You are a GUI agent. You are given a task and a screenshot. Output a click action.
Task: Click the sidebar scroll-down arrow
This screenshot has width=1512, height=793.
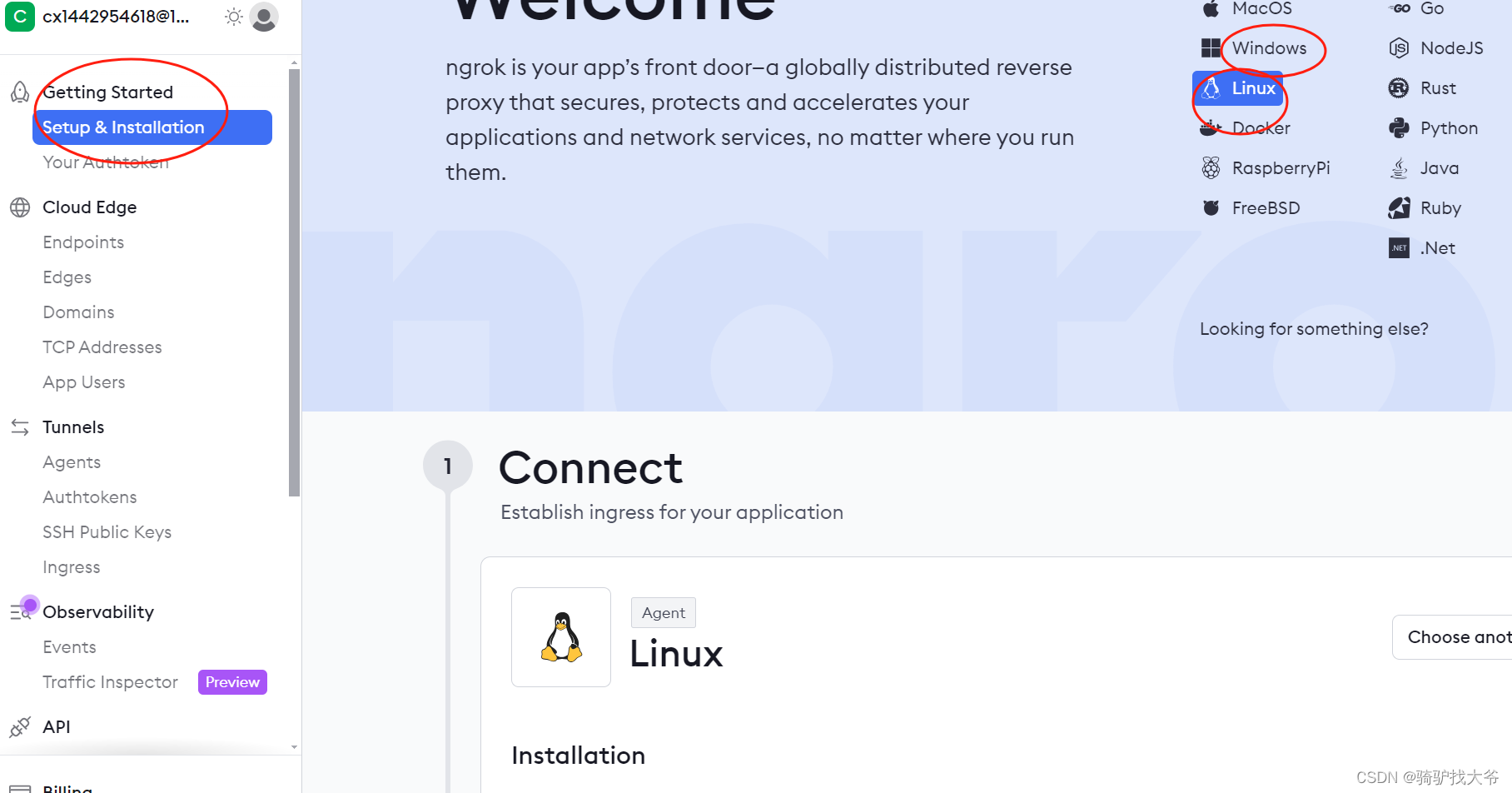click(294, 747)
